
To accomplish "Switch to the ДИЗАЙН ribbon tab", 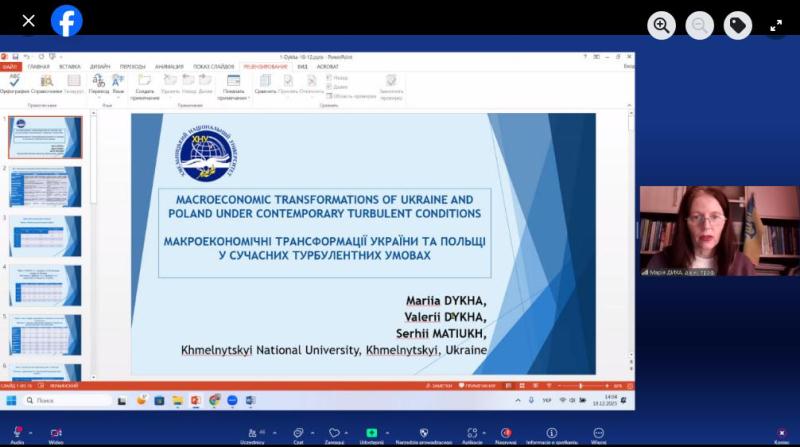I will pos(101,66).
